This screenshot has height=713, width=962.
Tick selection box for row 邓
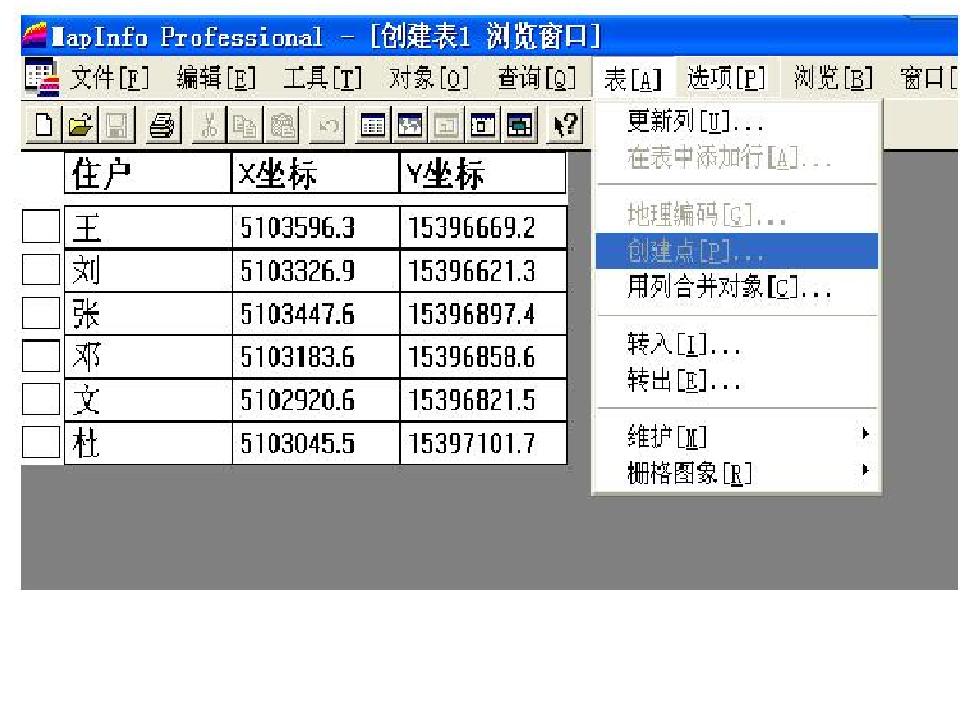point(41,355)
